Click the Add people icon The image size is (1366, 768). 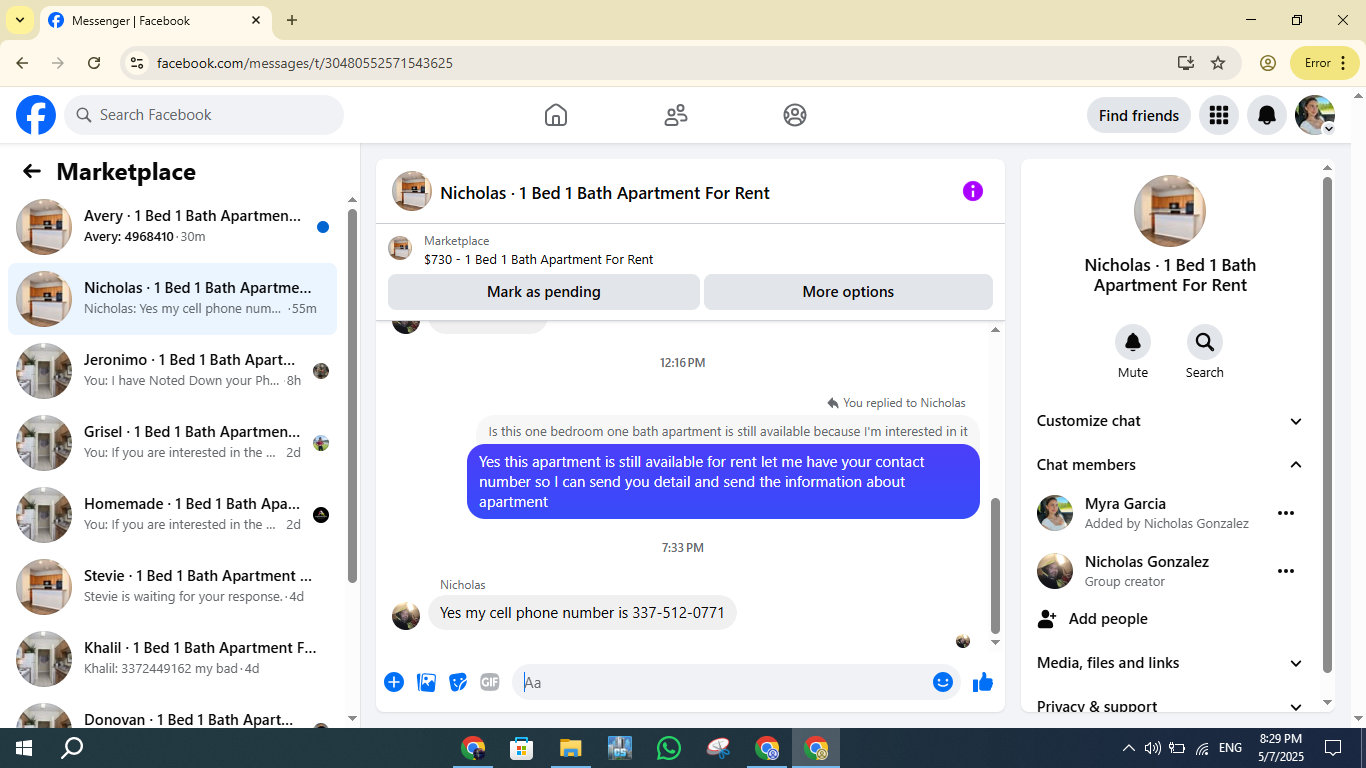click(x=1047, y=619)
